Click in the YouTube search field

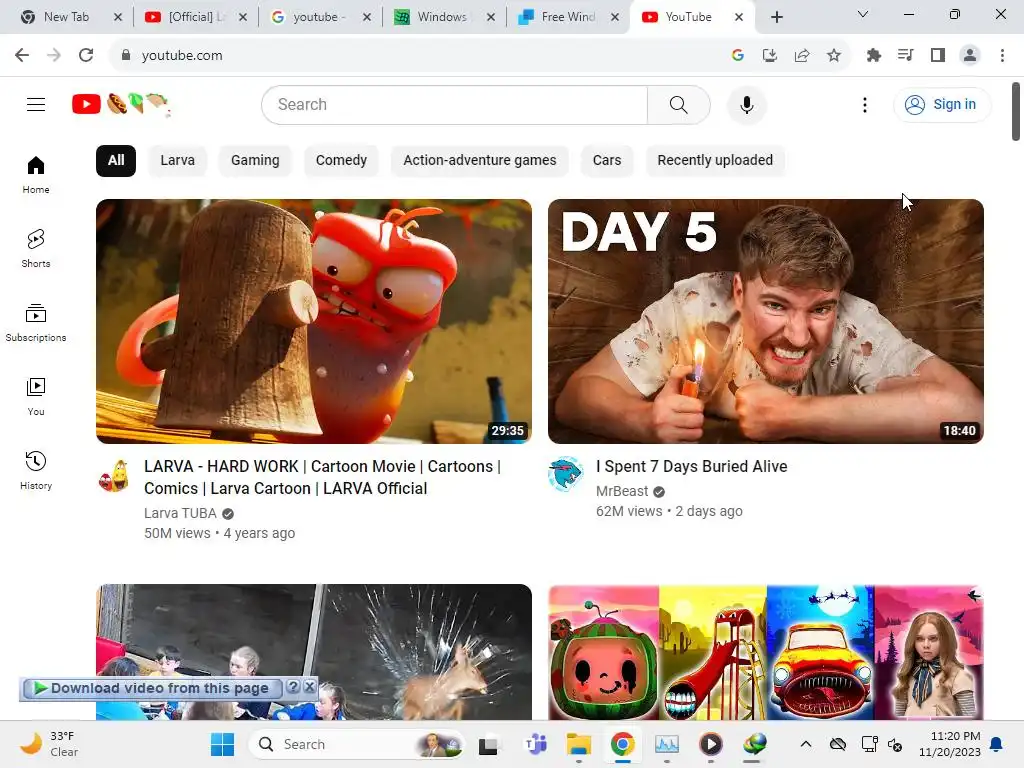[x=455, y=104]
